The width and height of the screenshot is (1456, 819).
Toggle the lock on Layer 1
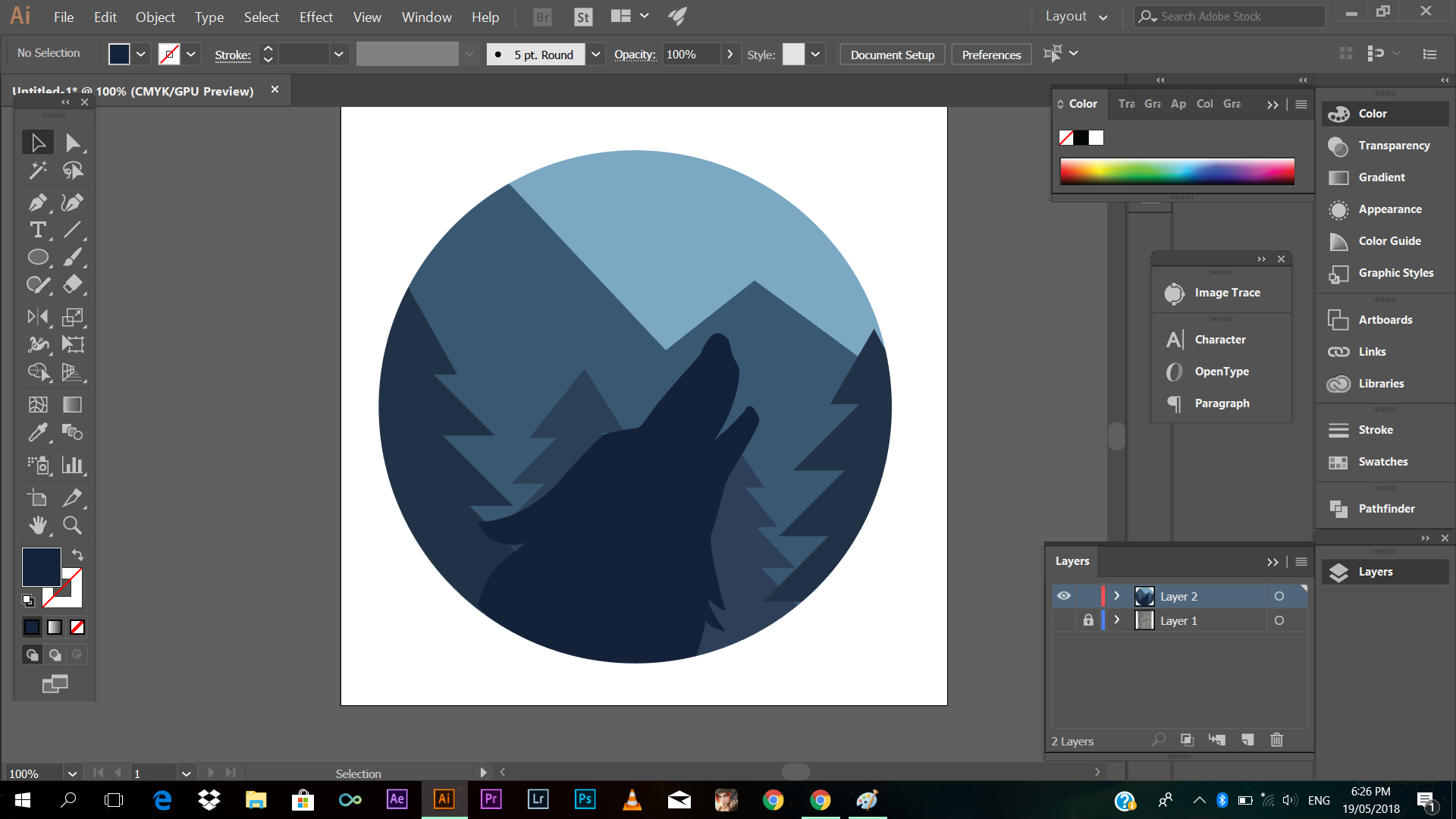pos(1088,620)
